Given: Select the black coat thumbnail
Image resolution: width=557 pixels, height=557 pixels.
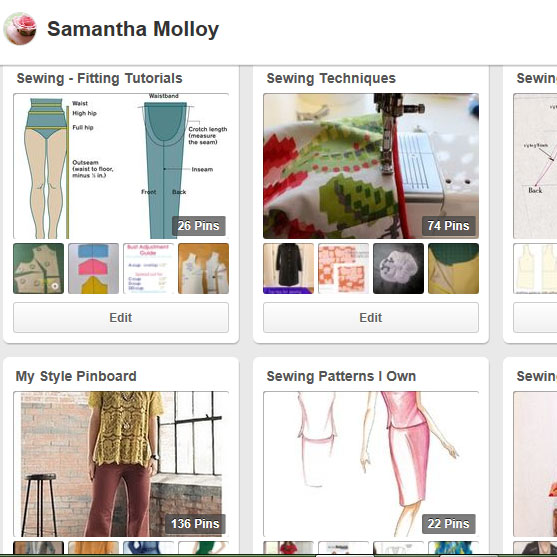Looking at the screenshot, I should pyautogui.click(x=288, y=269).
